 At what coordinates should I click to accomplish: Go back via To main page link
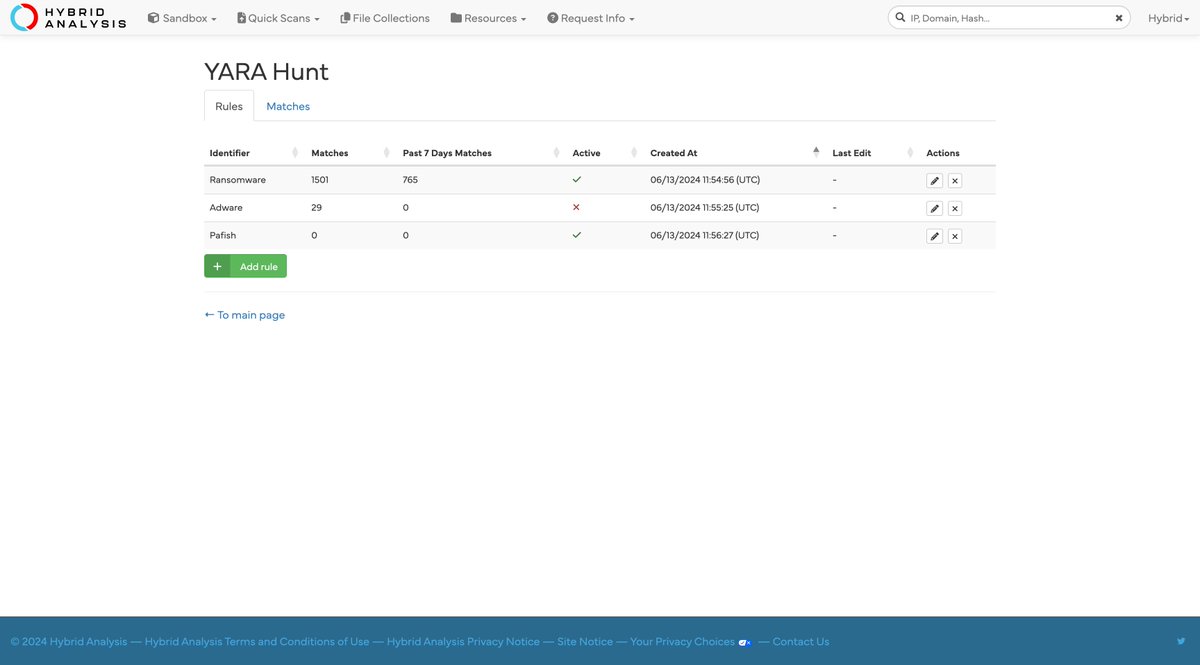pos(245,315)
